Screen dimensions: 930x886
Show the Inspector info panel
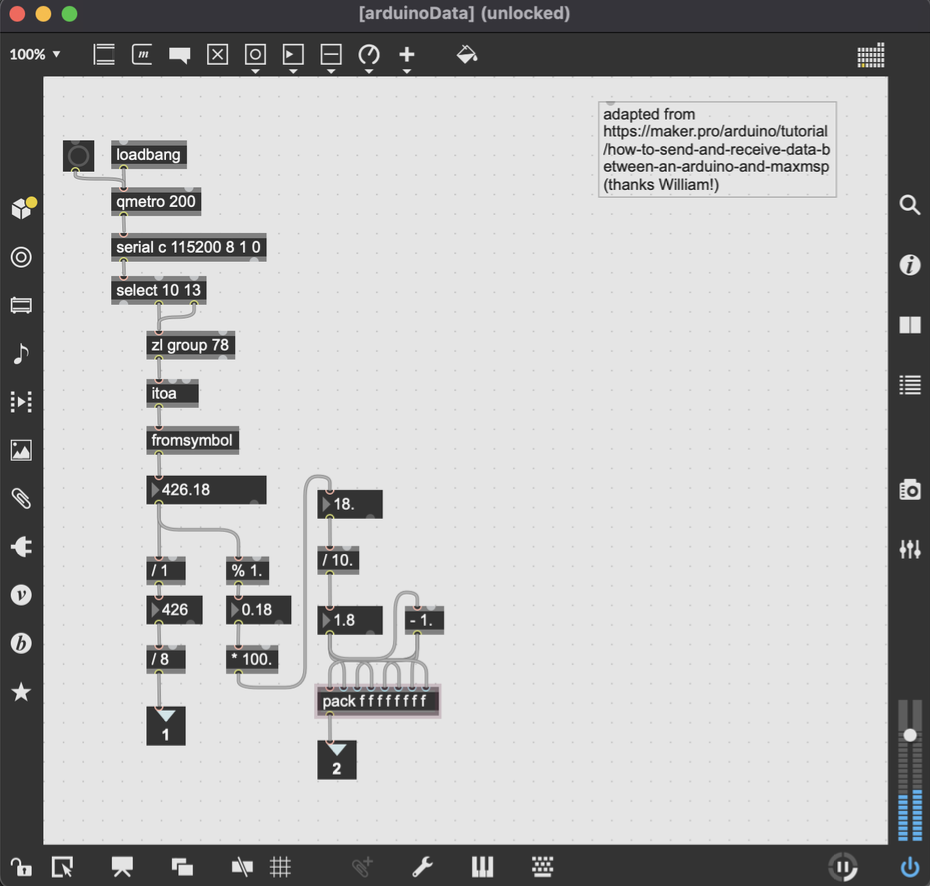click(x=909, y=264)
